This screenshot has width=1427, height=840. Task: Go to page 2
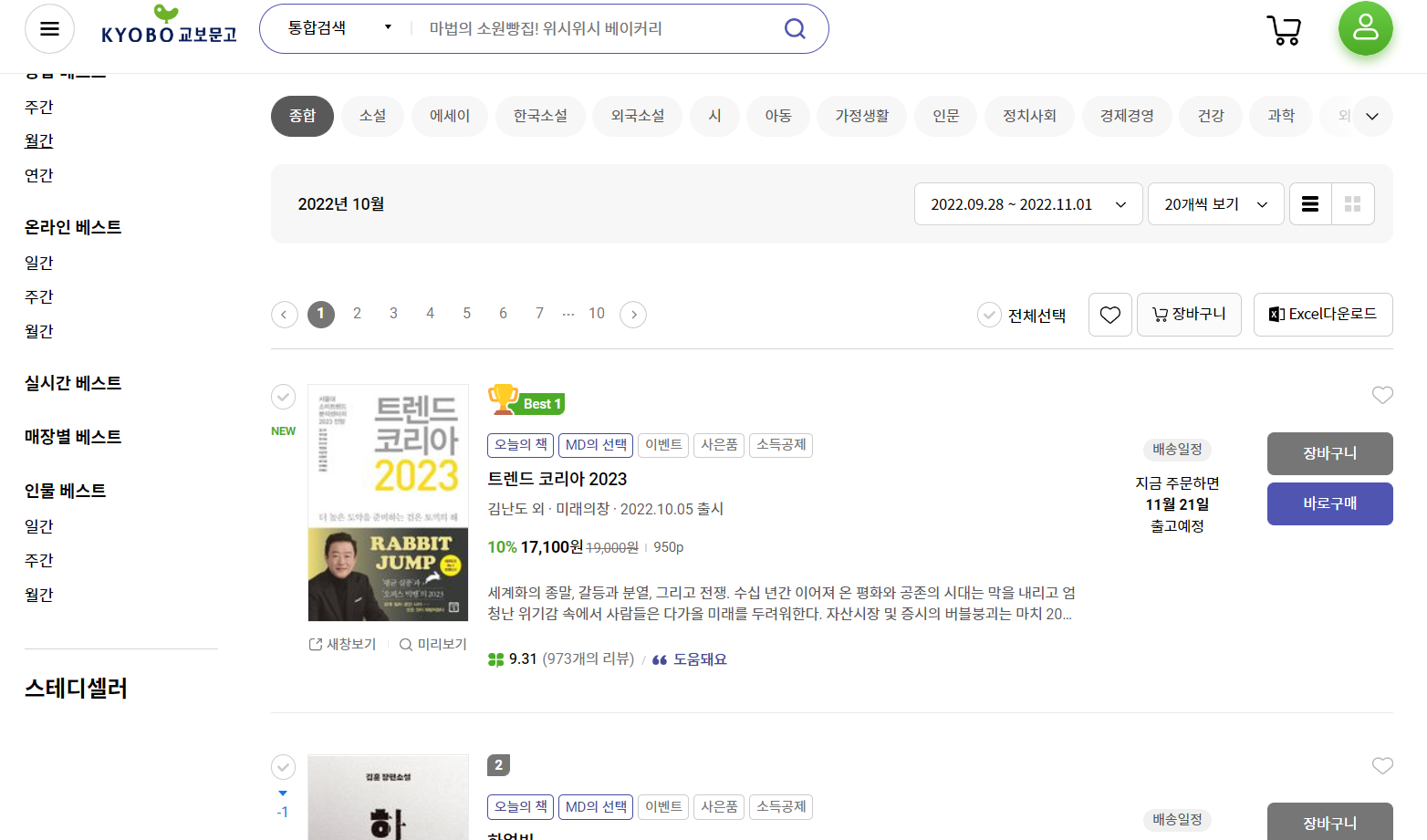pyautogui.click(x=357, y=314)
